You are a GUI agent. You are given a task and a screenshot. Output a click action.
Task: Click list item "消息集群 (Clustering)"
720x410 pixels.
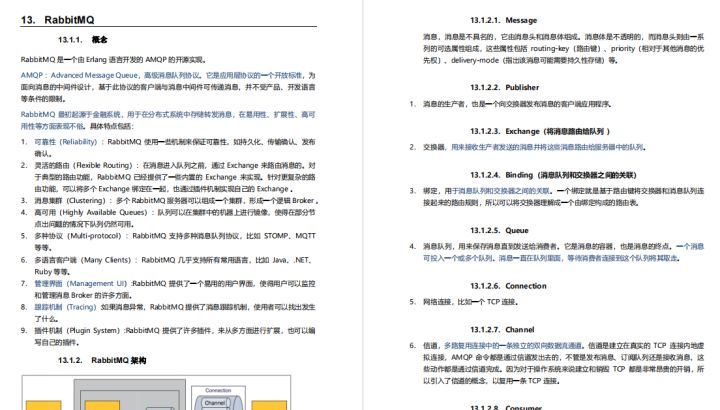click(x=70, y=201)
